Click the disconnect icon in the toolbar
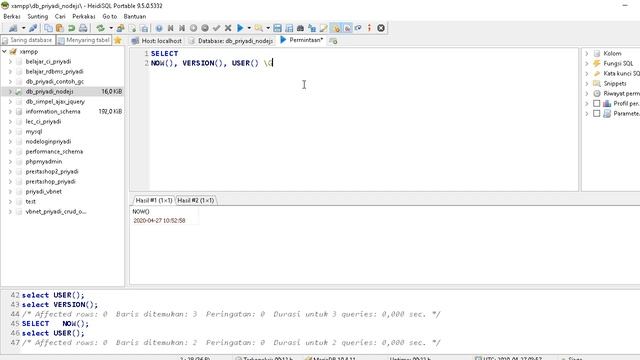This screenshot has width=640, height=360. tap(33, 28)
